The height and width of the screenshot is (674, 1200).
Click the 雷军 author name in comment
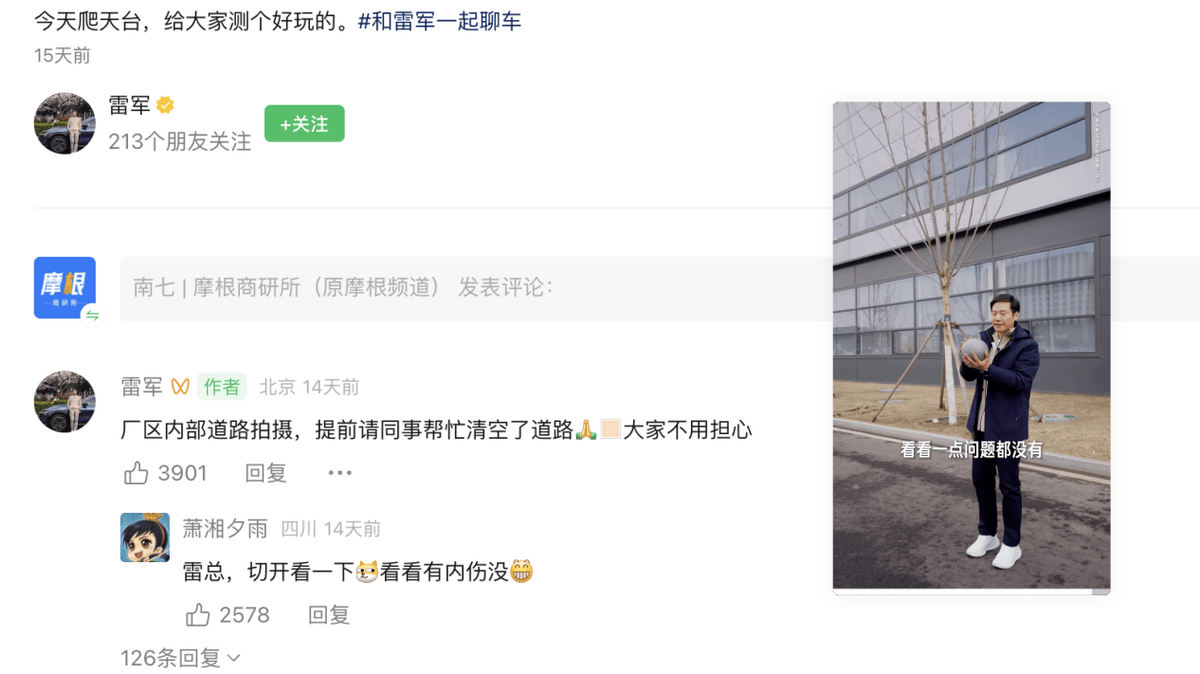point(141,386)
